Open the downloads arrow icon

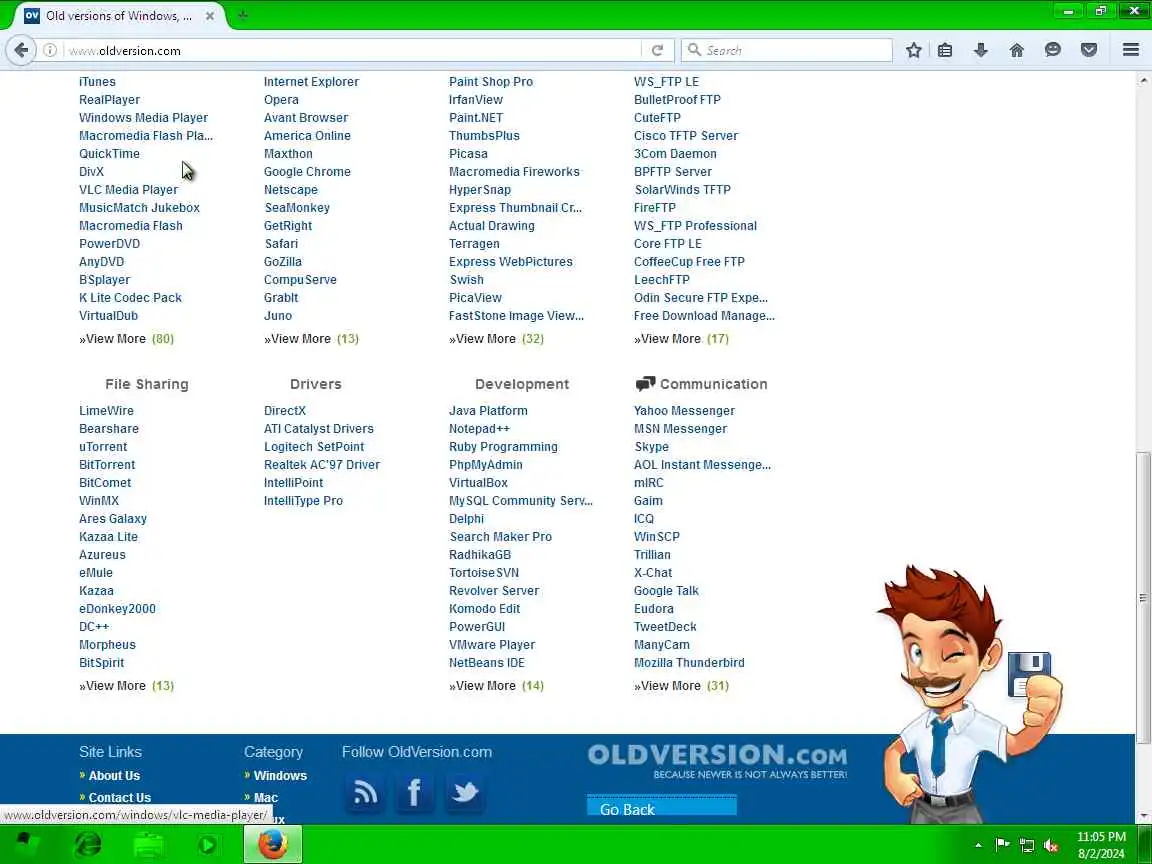980,50
